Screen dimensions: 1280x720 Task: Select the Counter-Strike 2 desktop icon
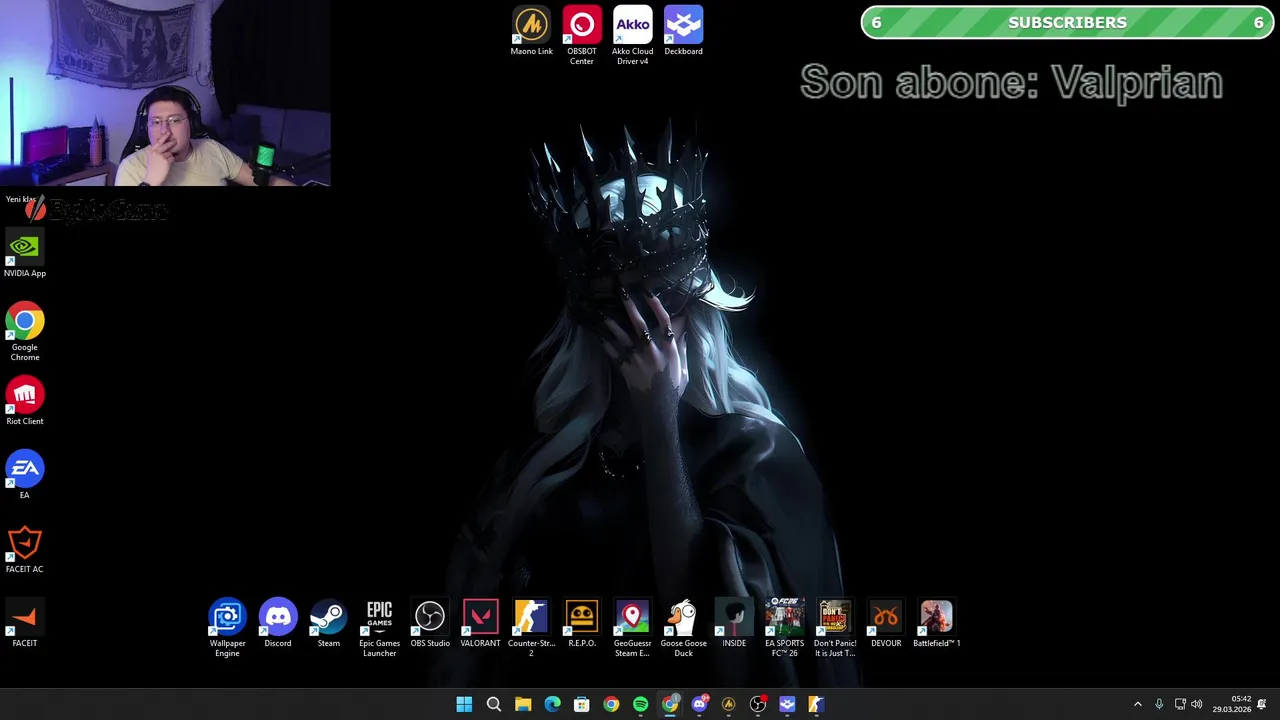(531, 628)
